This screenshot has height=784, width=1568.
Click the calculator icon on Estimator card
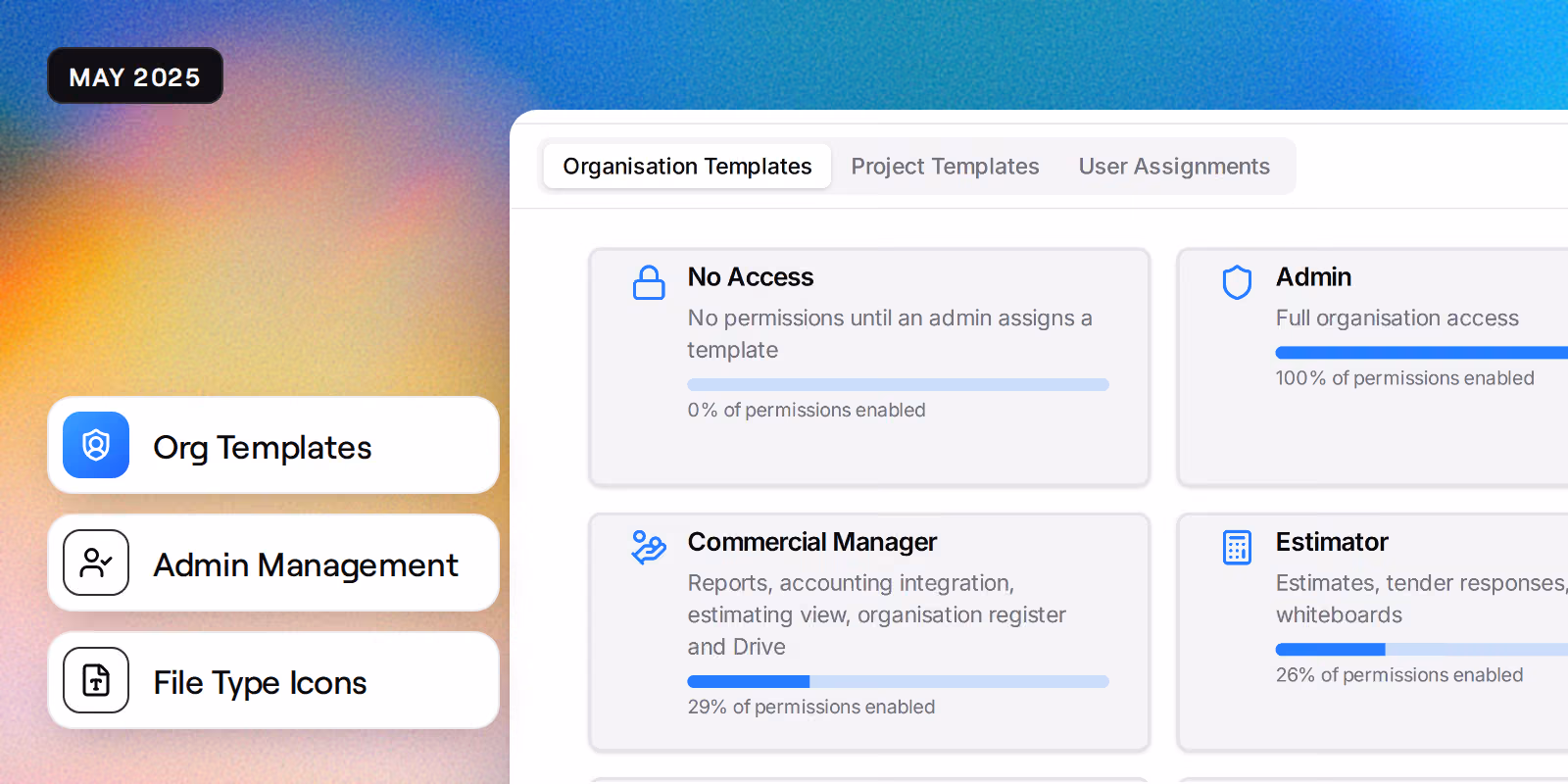click(1237, 548)
